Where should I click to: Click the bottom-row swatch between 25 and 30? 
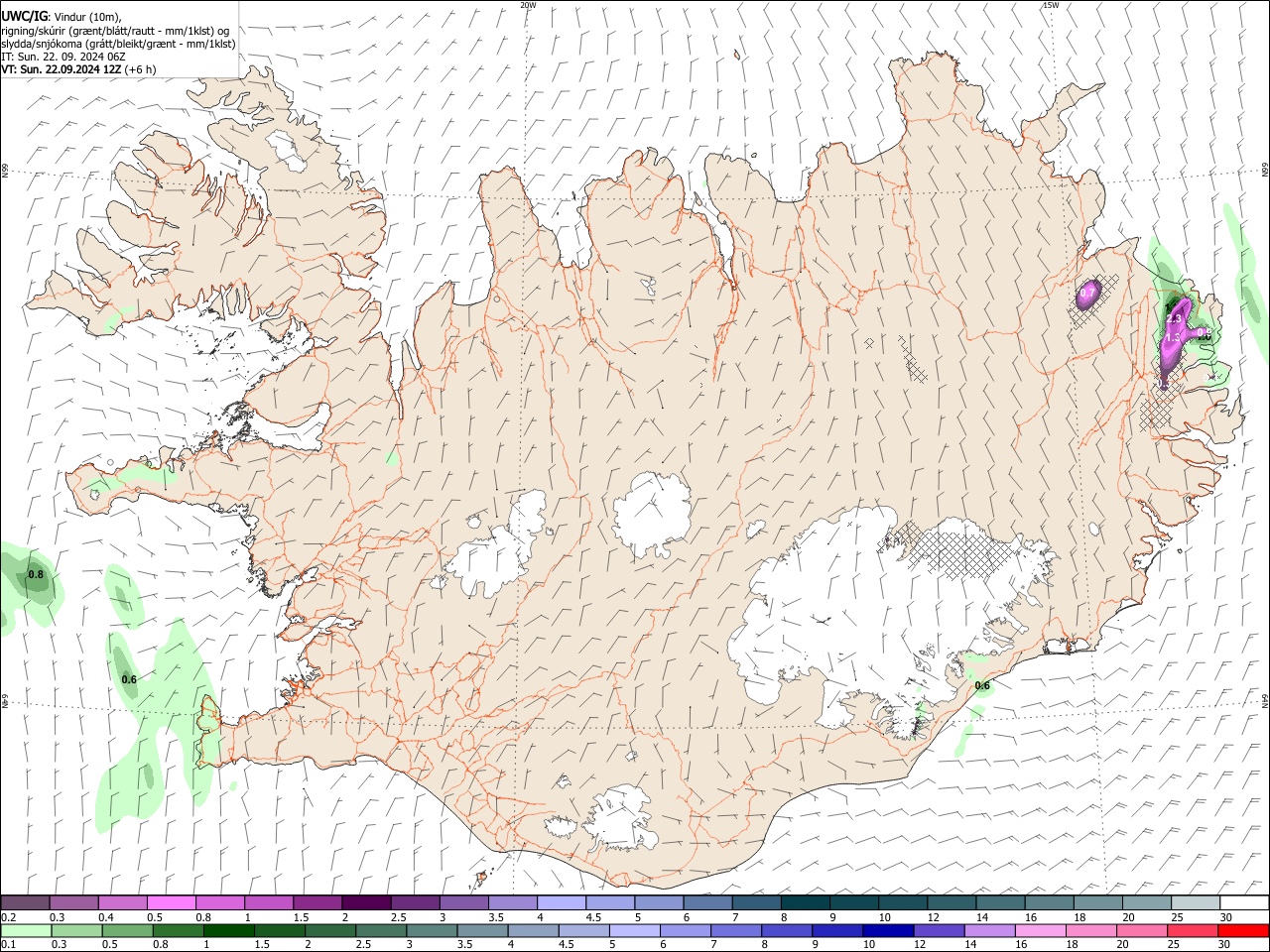pyautogui.click(x=1192, y=930)
